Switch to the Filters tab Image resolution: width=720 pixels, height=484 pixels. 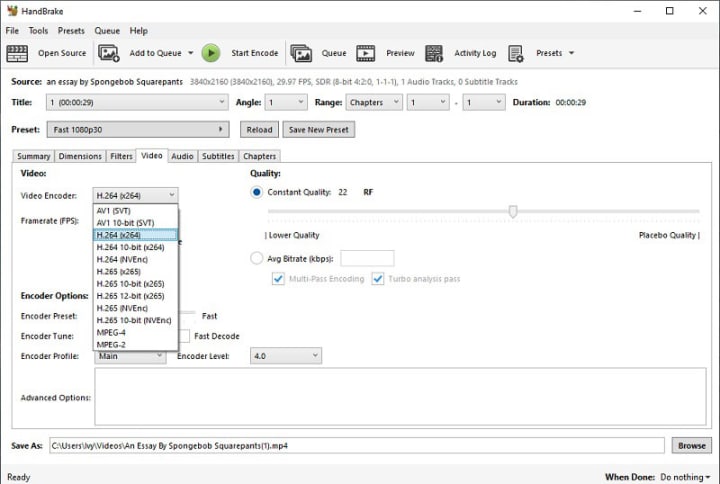click(121, 156)
